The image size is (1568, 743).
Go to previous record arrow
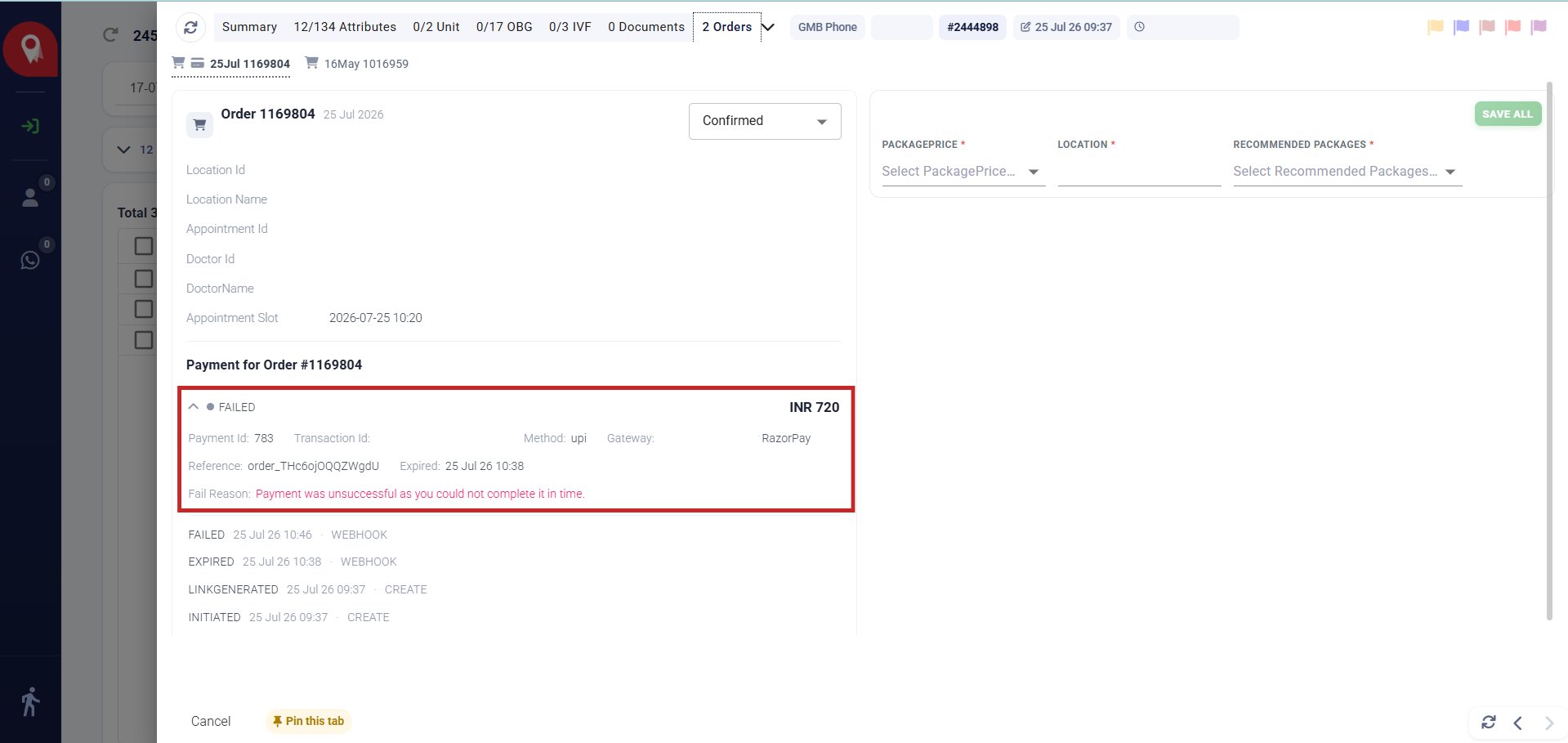[1517, 723]
